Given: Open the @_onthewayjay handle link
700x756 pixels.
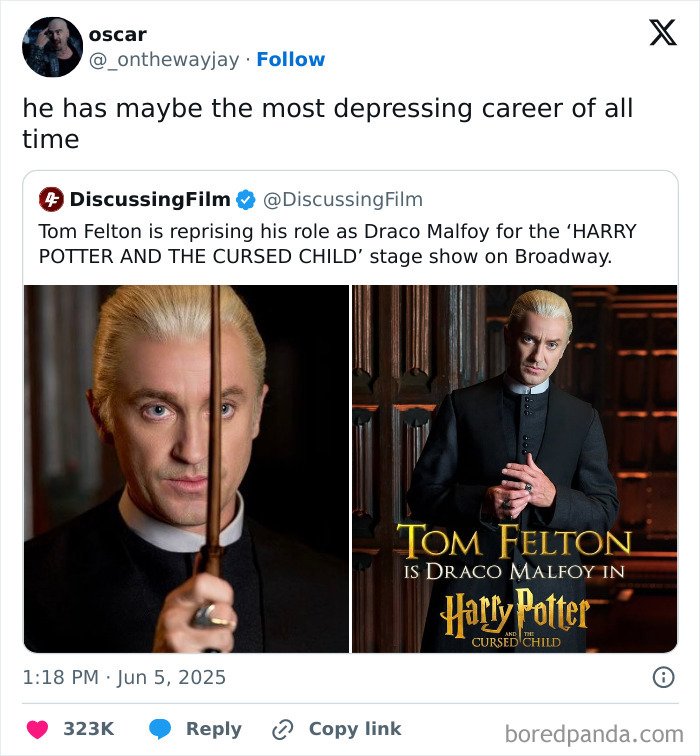Looking at the screenshot, I should tap(165, 59).
